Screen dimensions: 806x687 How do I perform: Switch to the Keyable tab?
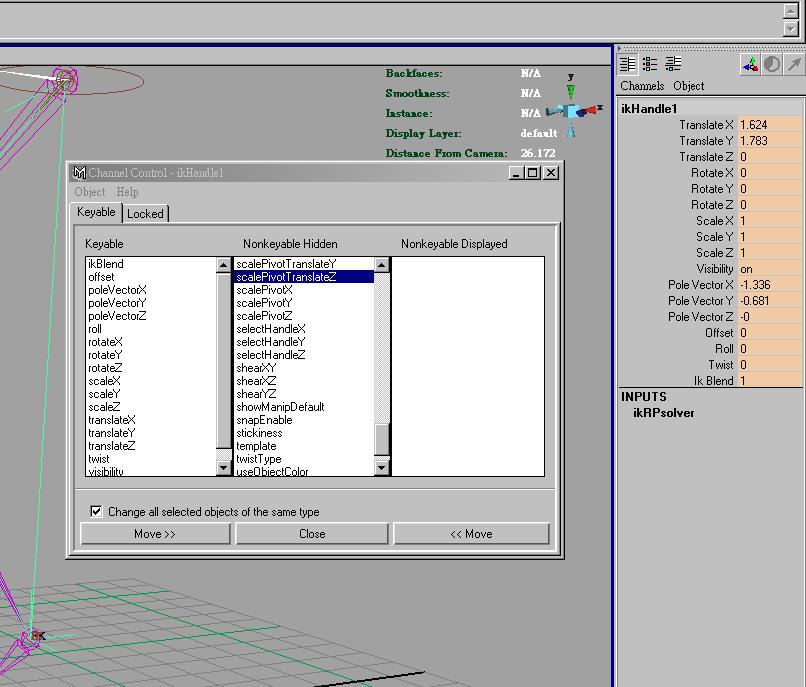(96, 212)
